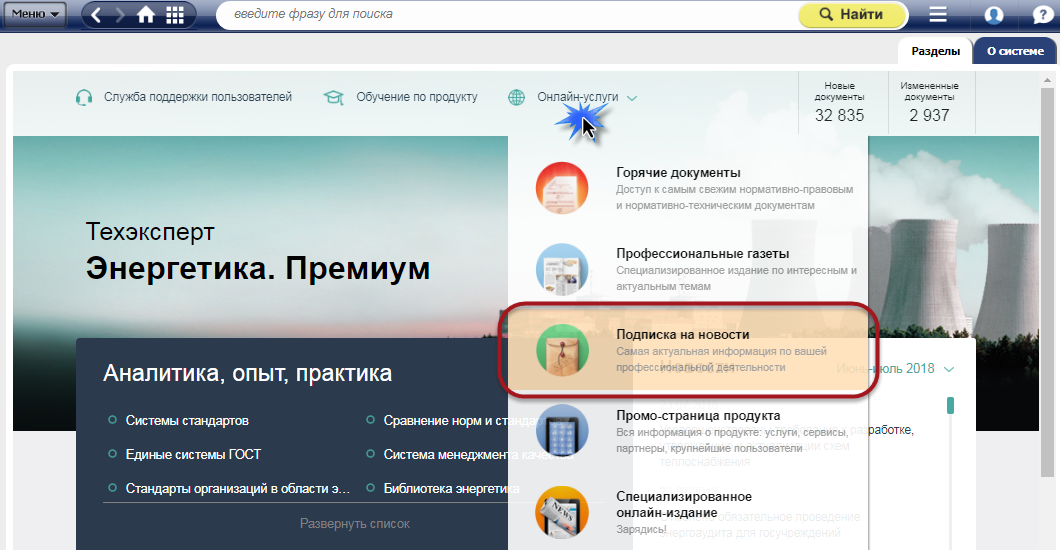Viewport: 1060px width, 550px height.
Task: Click the news panel scrollbar thumb
Action: (950, 405)
